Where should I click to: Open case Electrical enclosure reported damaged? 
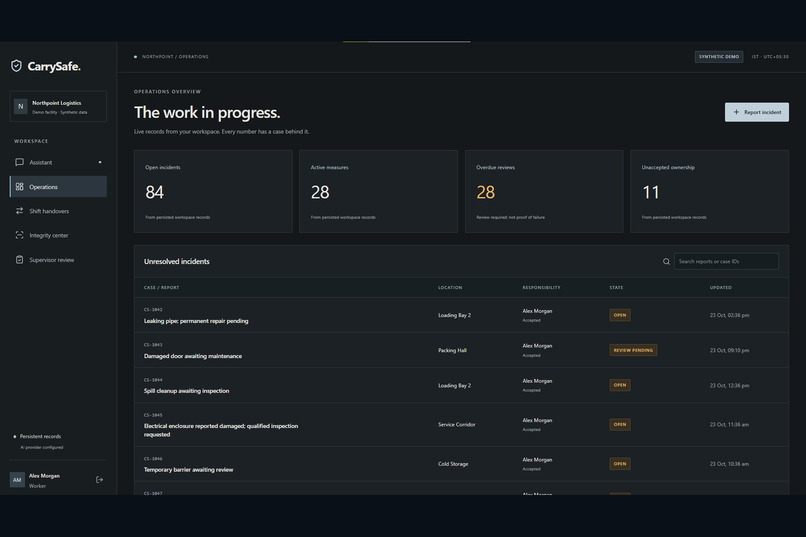221,430
